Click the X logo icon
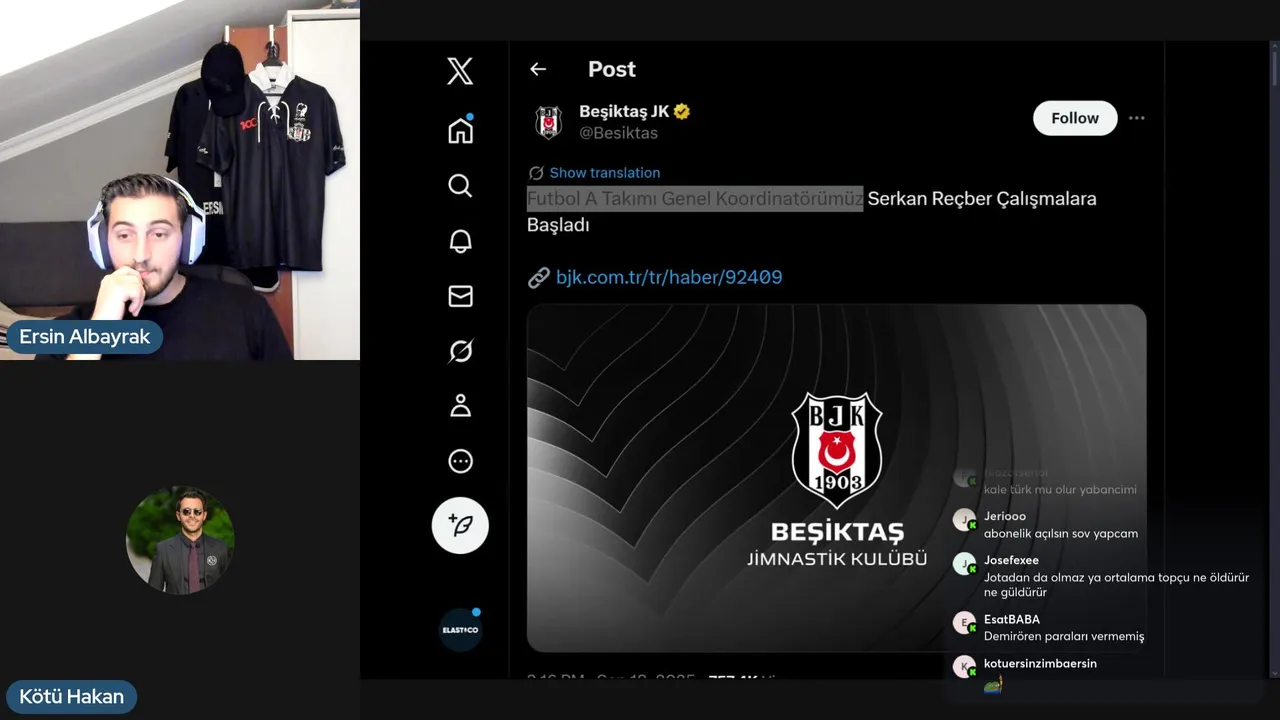 coord(460,71)
